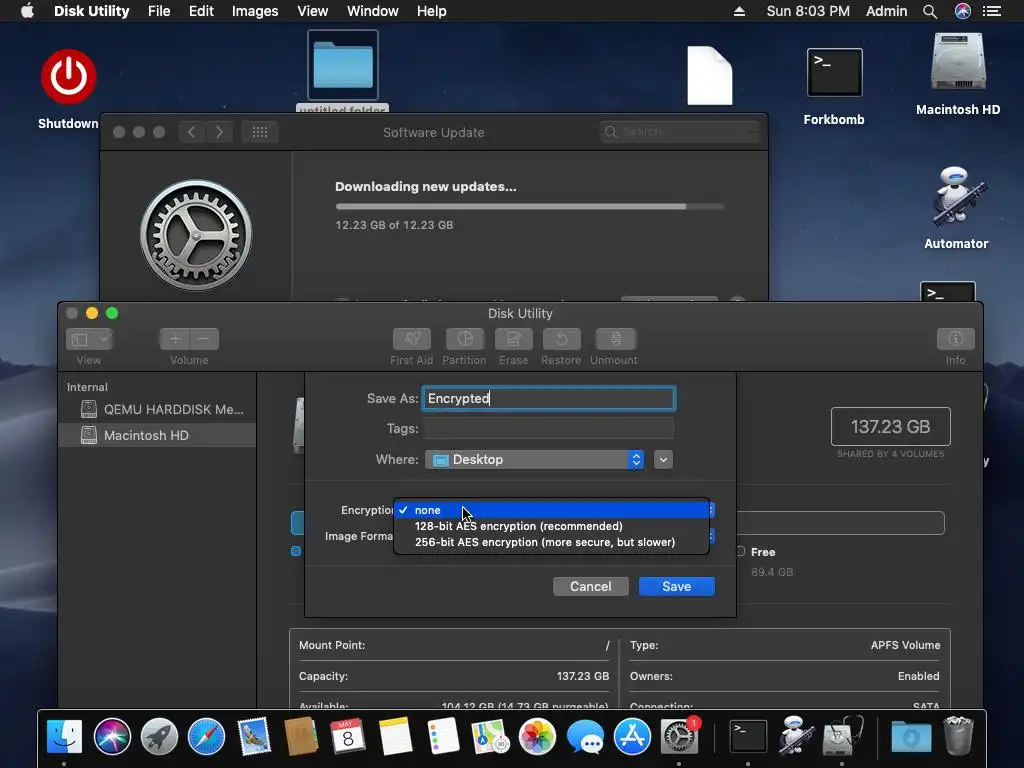
Task: Open Photos from the Dock
Action: [537, 737]
